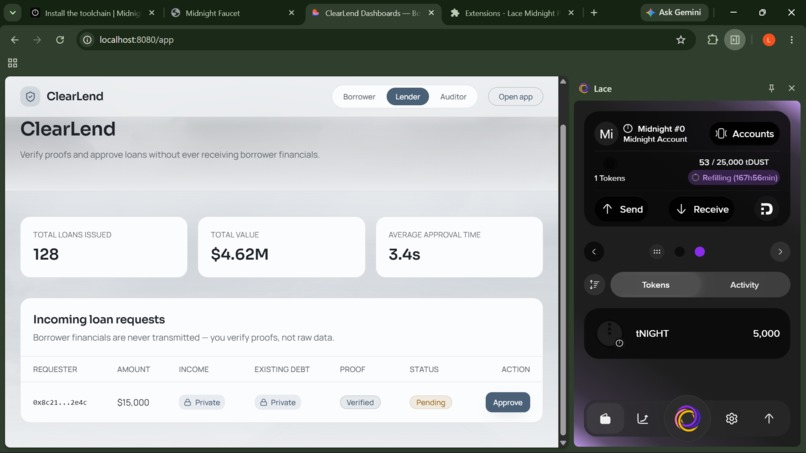
Task: Open the Lace wallet briefcase icon
Action: (x=605, y=419)
